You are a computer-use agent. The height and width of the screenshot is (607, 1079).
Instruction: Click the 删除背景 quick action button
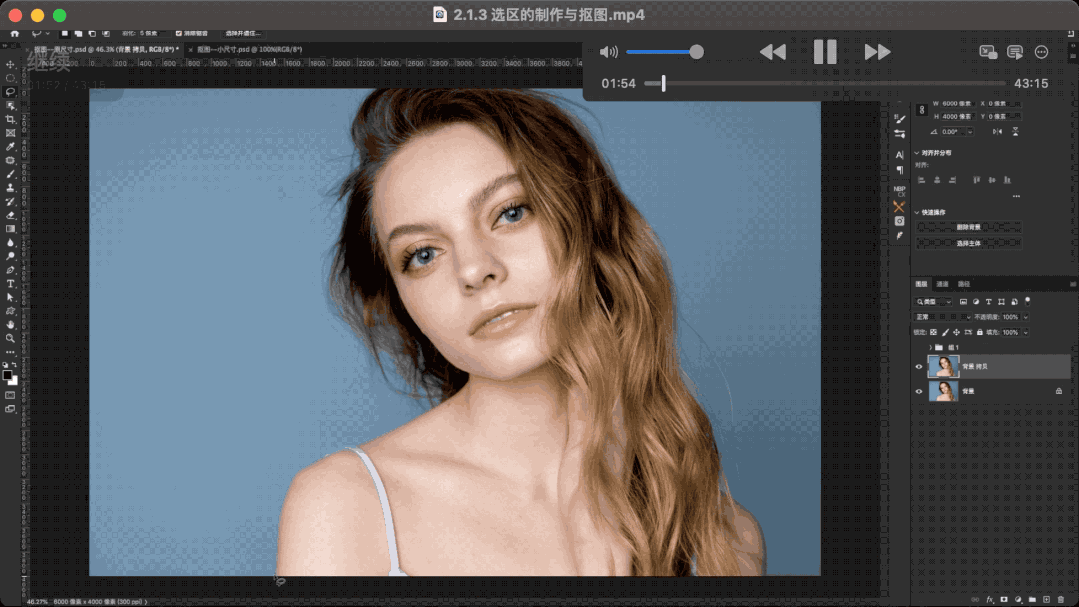(969, 227)
